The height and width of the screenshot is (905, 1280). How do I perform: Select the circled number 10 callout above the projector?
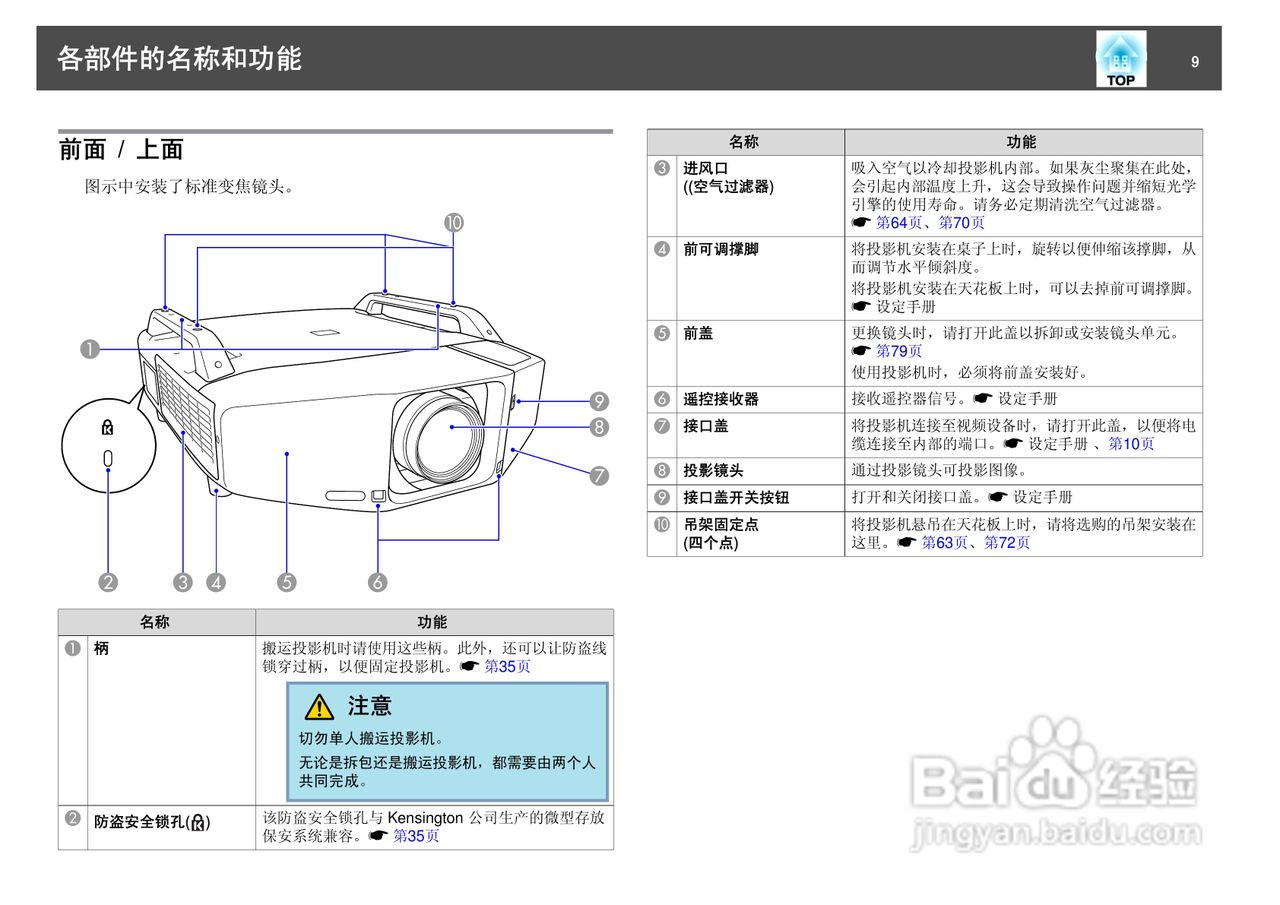pos(452,222)
